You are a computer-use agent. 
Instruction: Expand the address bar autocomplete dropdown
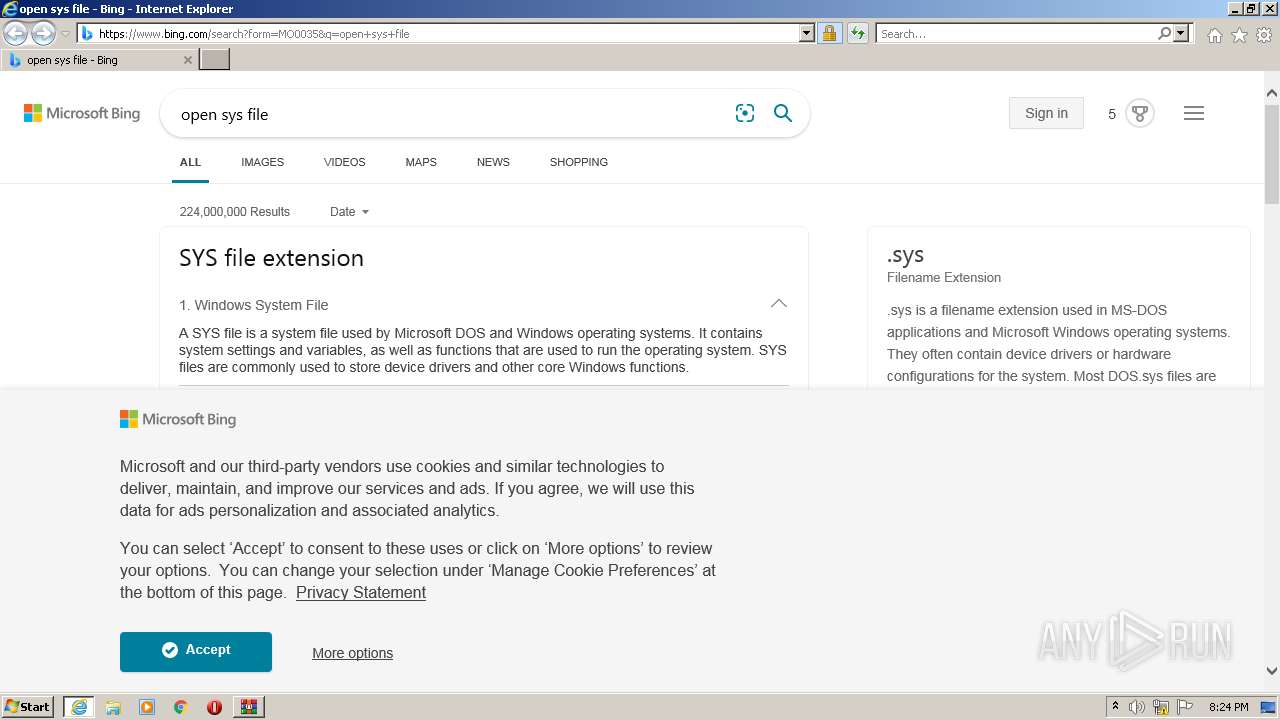tap(807, 34)
